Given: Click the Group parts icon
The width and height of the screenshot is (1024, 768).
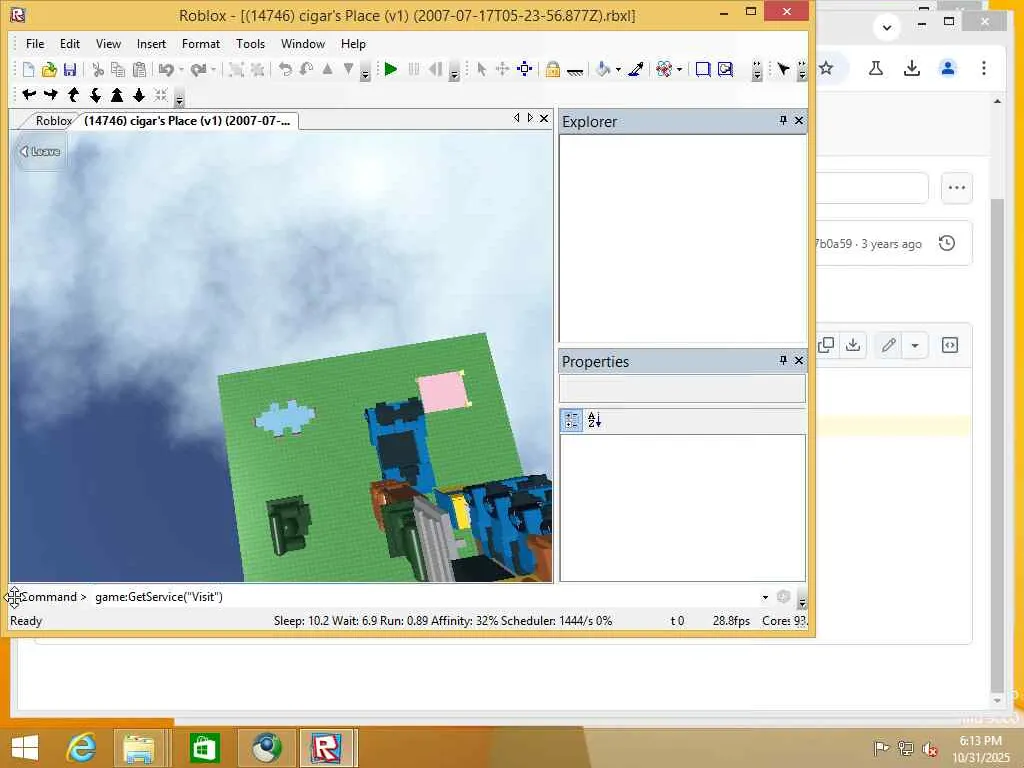Looking at the screenshot, I should (236, 69).
